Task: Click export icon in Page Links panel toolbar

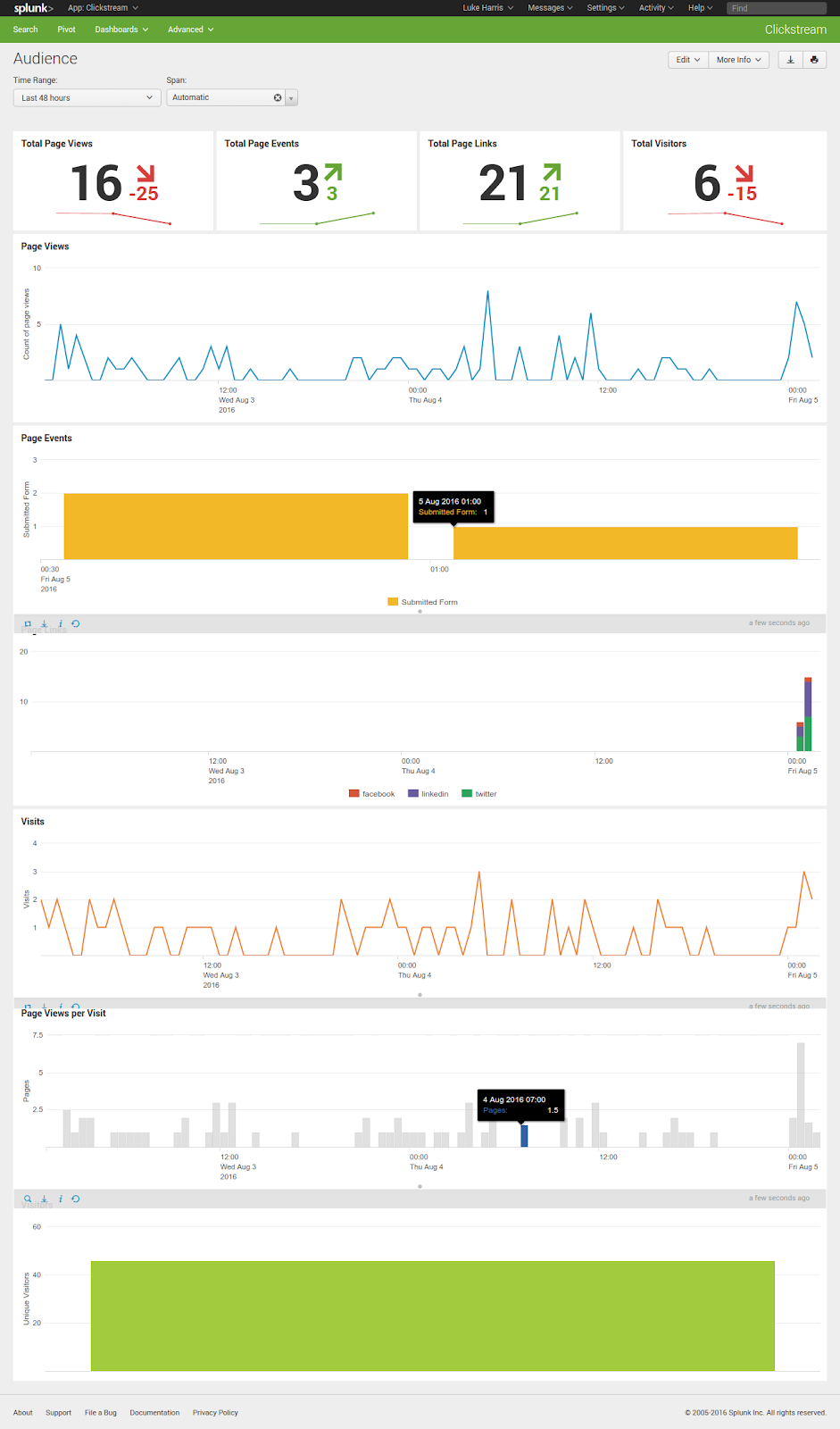Action: (x=44, y=623)
